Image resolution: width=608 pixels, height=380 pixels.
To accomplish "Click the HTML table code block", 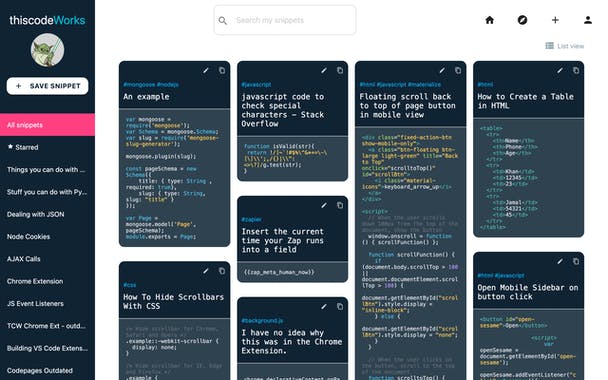I will click(x=529, y=178).
